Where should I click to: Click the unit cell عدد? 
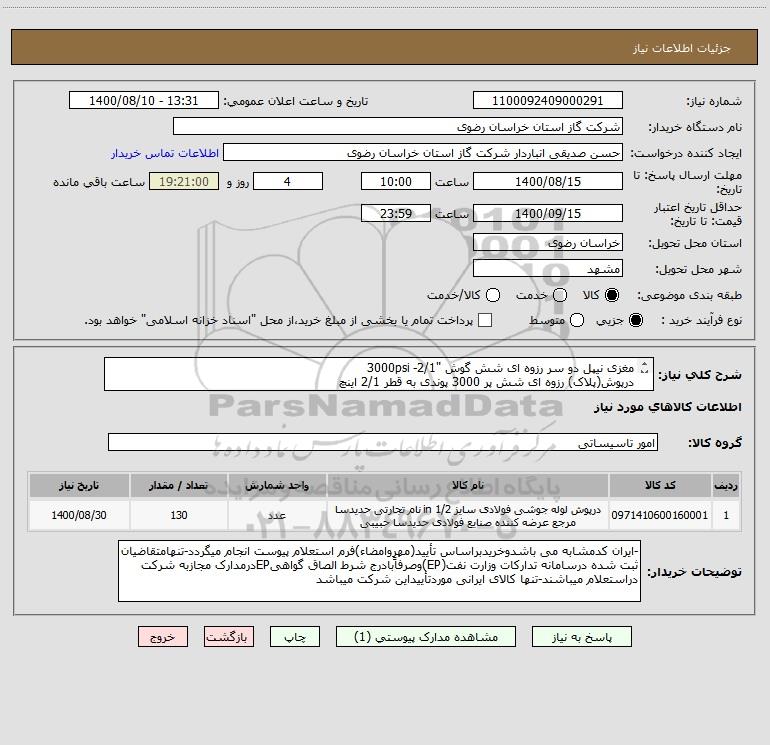tap(277, 515)
